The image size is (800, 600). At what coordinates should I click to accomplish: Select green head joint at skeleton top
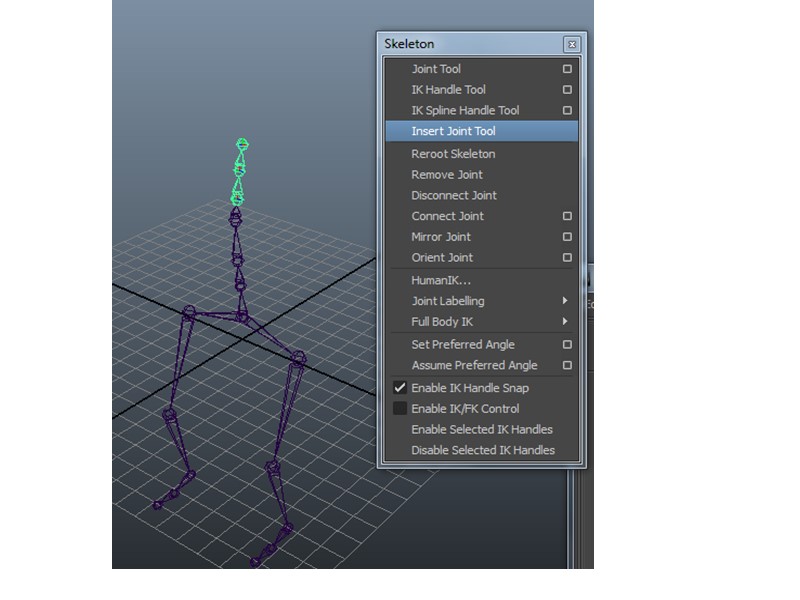click(242, 145)
